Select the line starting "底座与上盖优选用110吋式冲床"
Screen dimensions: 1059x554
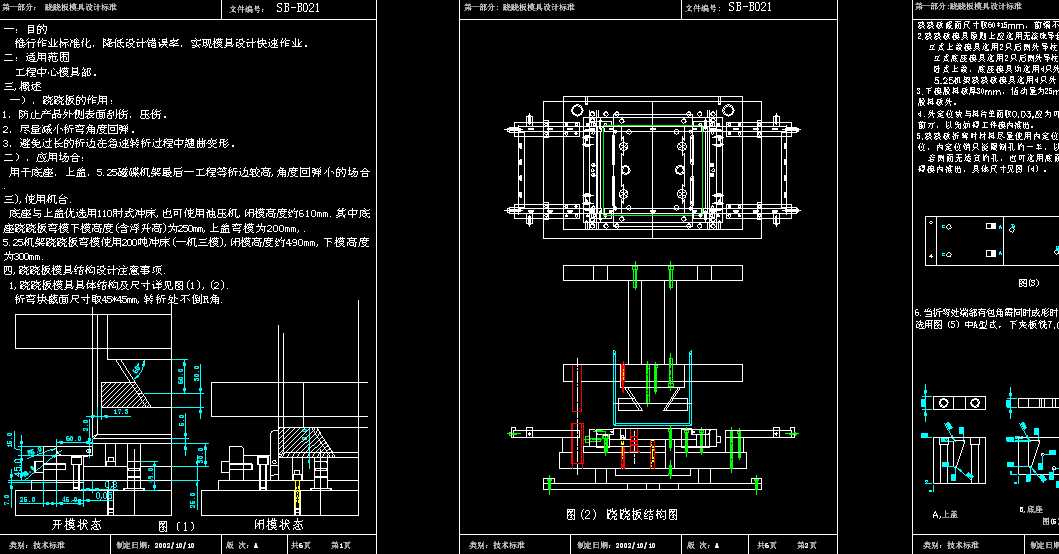coord(189,213)
